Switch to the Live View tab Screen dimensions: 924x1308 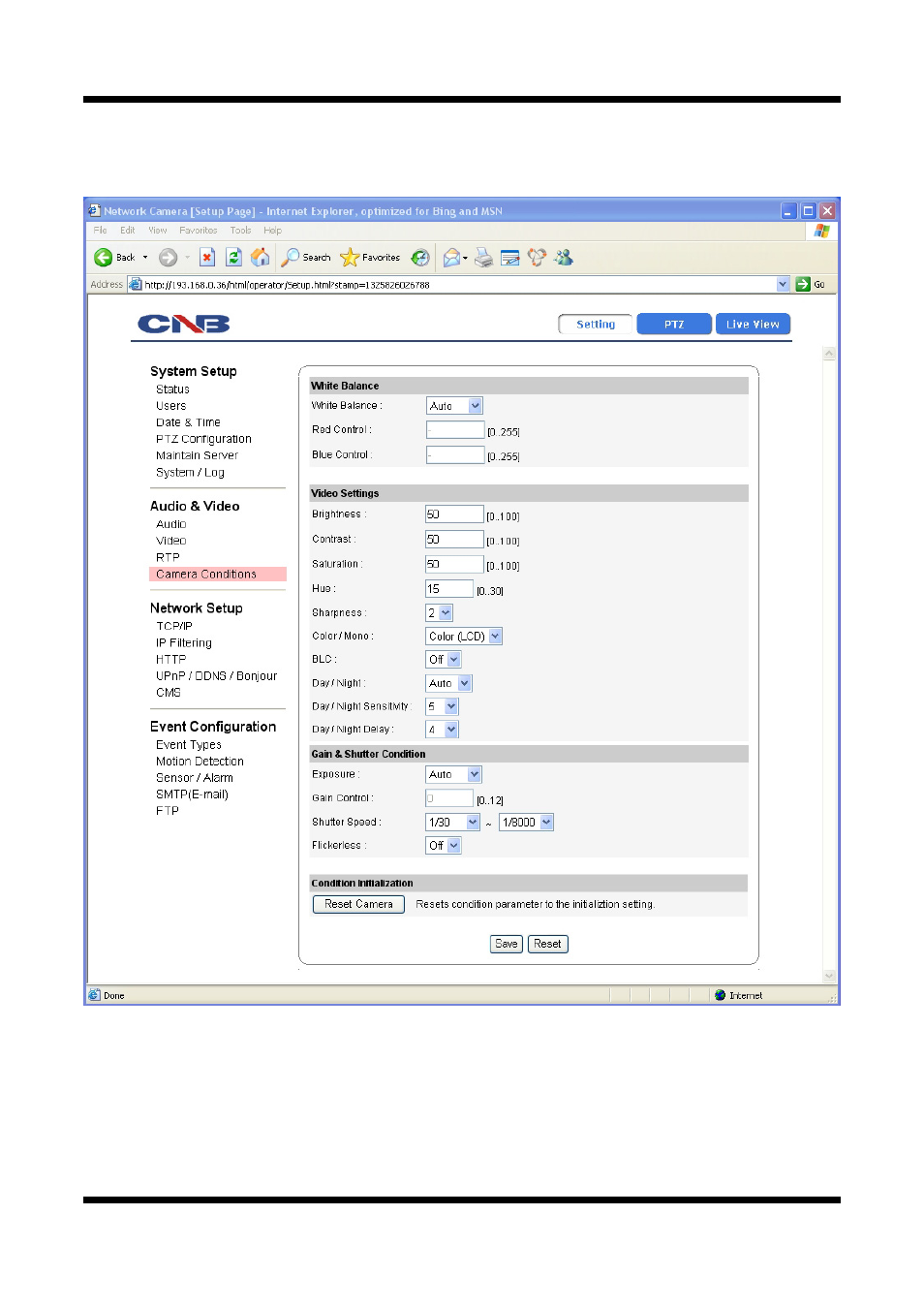point(753,325)
